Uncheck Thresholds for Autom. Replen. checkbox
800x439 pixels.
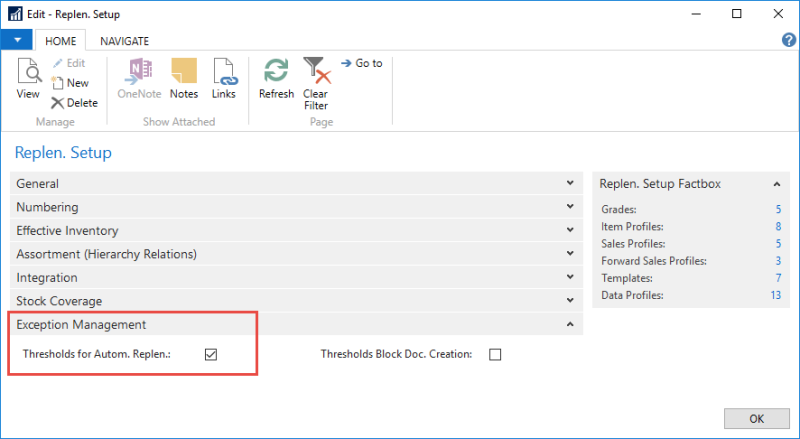[x=211, y=354]
